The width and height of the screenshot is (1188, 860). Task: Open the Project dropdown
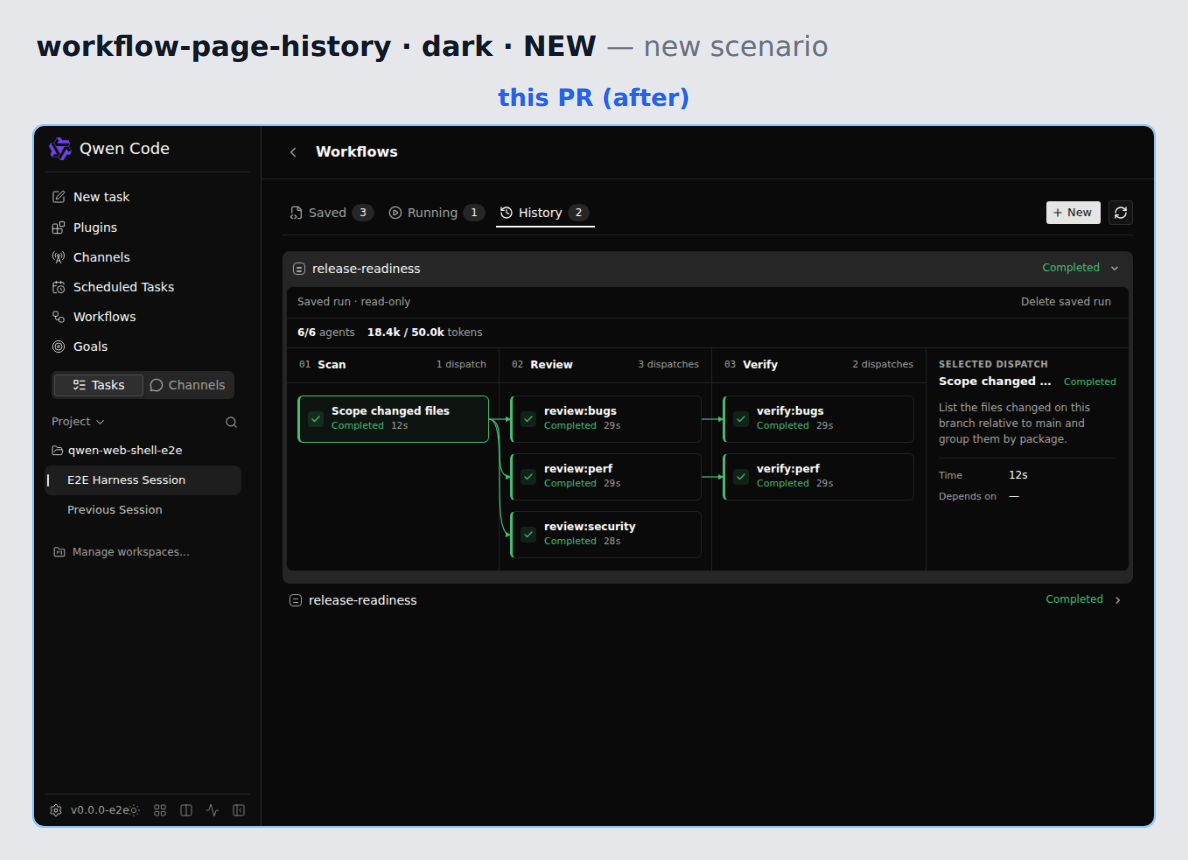click(77, 421)
